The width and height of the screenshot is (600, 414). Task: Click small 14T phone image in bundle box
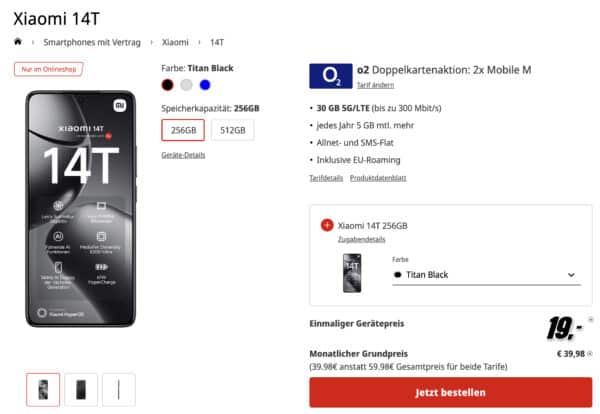tap(352, 273)
